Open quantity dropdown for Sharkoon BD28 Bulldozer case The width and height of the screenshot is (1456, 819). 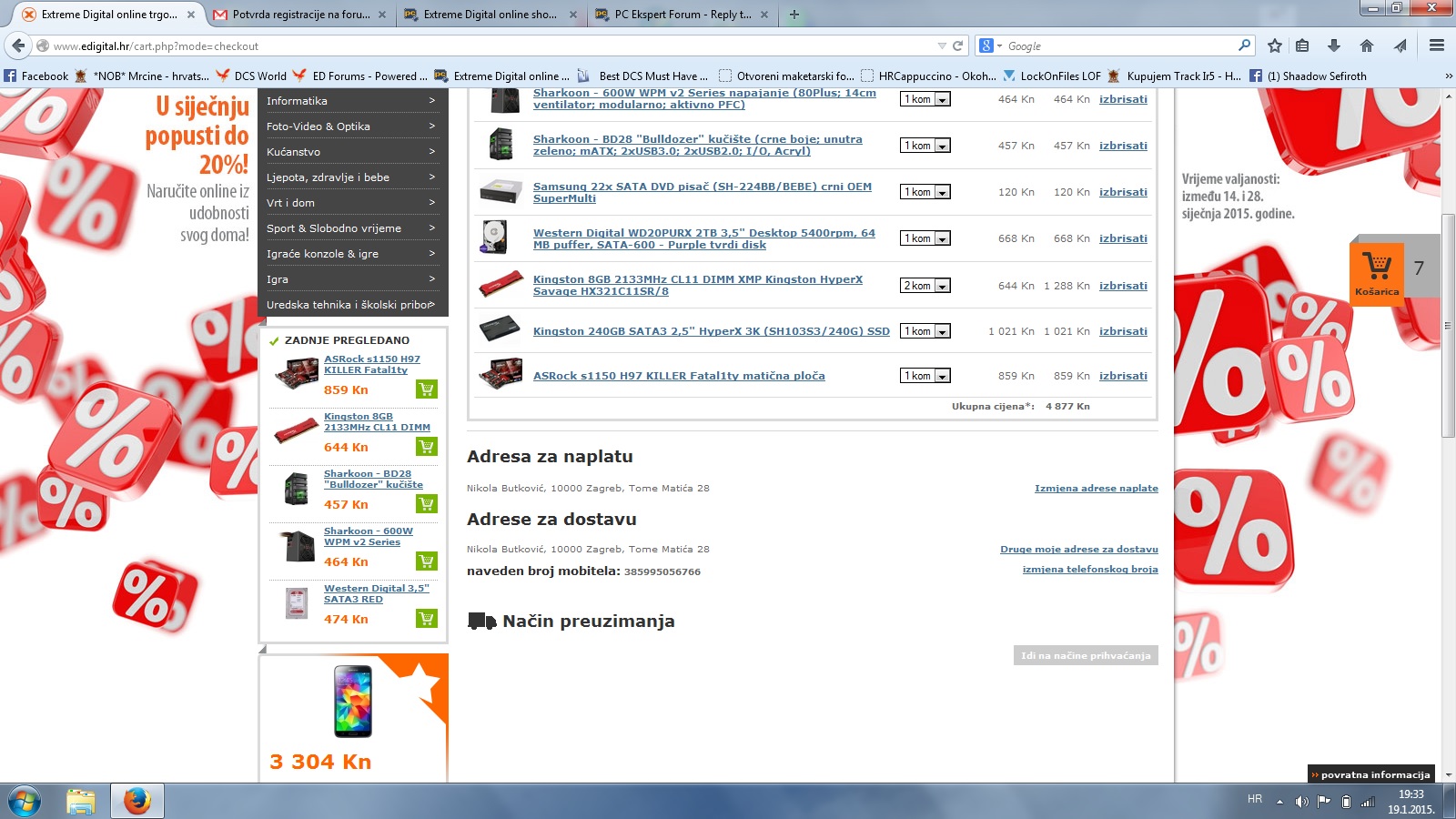point(925,146)
